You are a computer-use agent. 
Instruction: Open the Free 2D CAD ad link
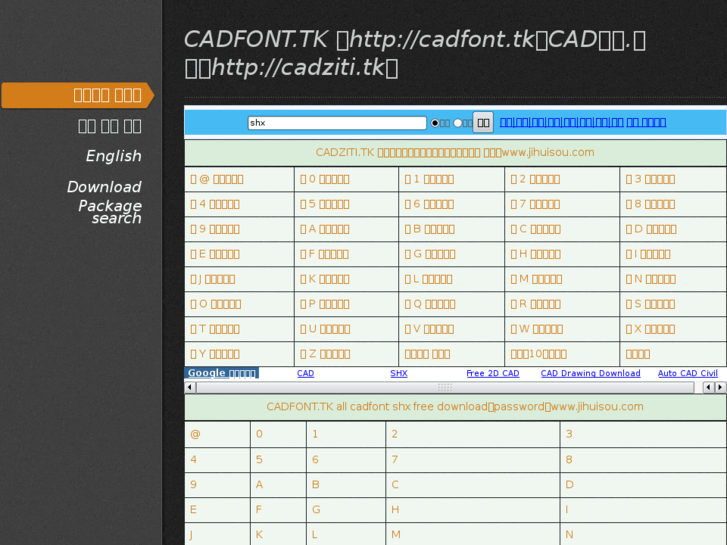pos(493,373)
